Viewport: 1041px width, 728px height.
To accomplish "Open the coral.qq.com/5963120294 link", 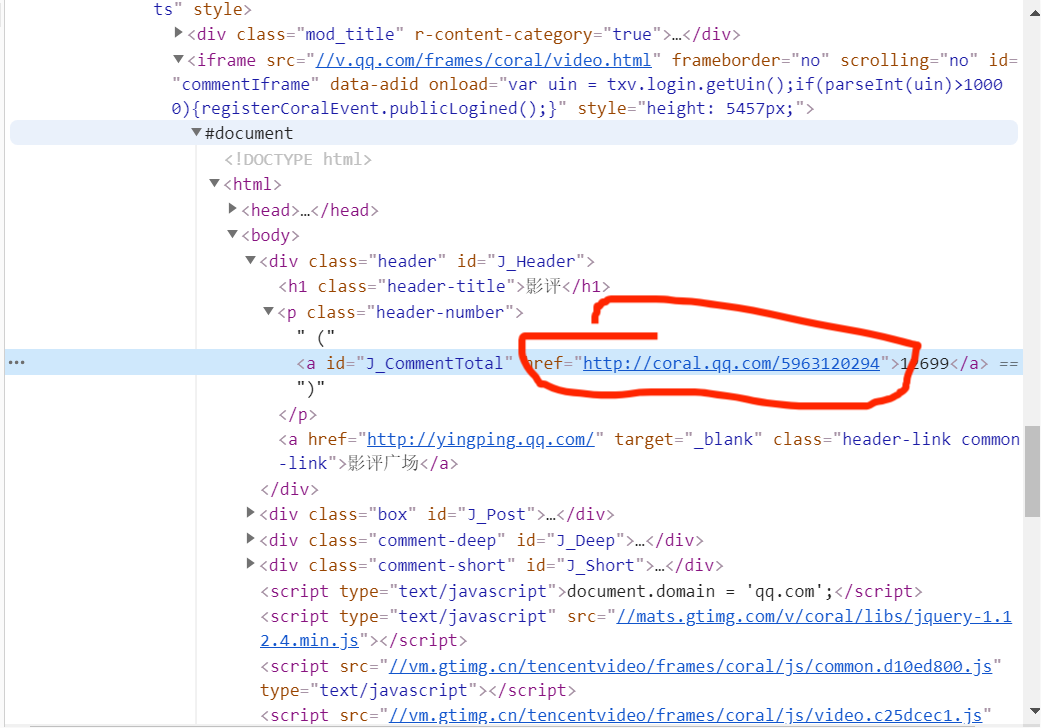I will [731, 364].
